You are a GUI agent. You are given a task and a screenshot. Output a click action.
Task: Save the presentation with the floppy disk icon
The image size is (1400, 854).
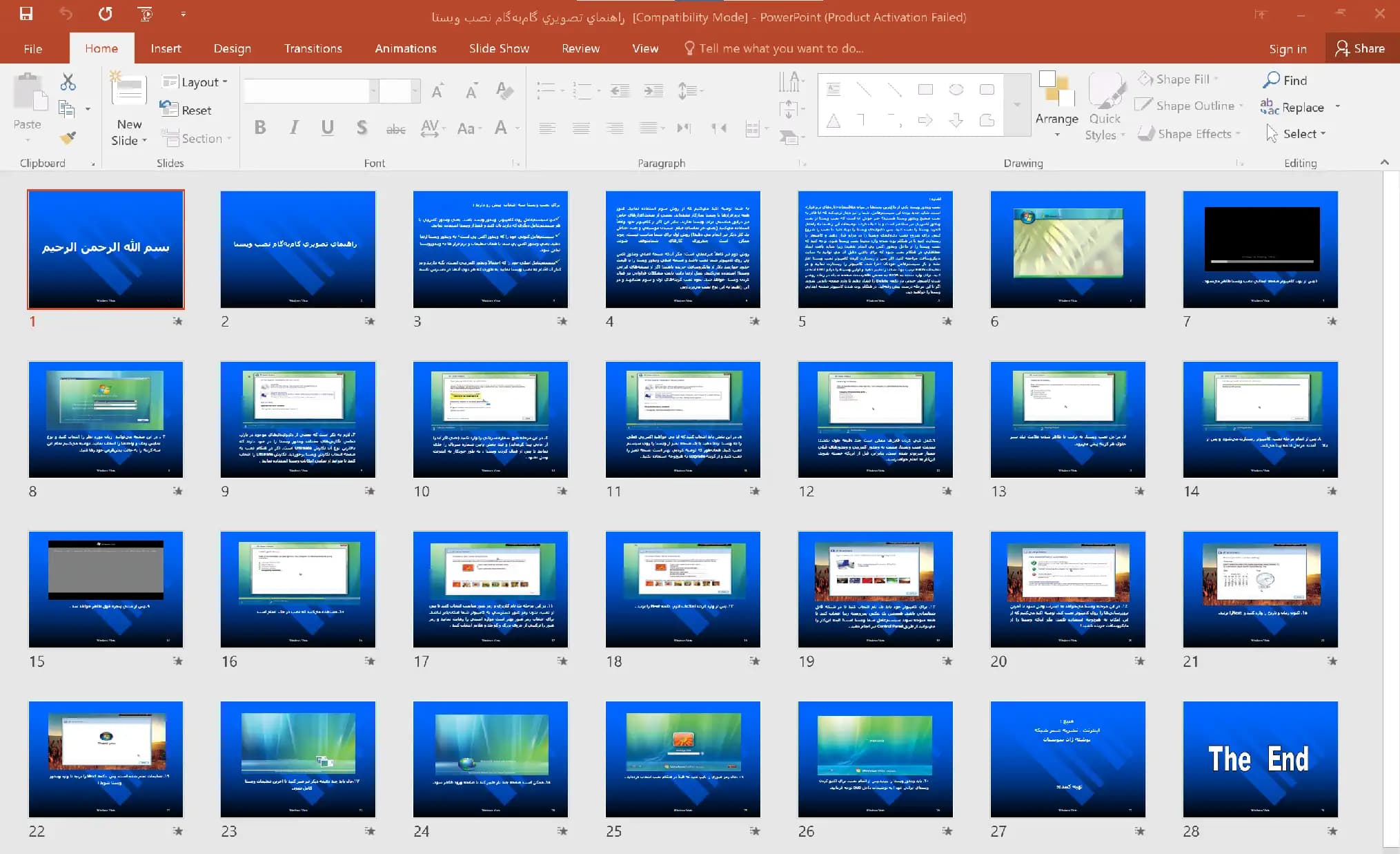(x=26, y=13)
